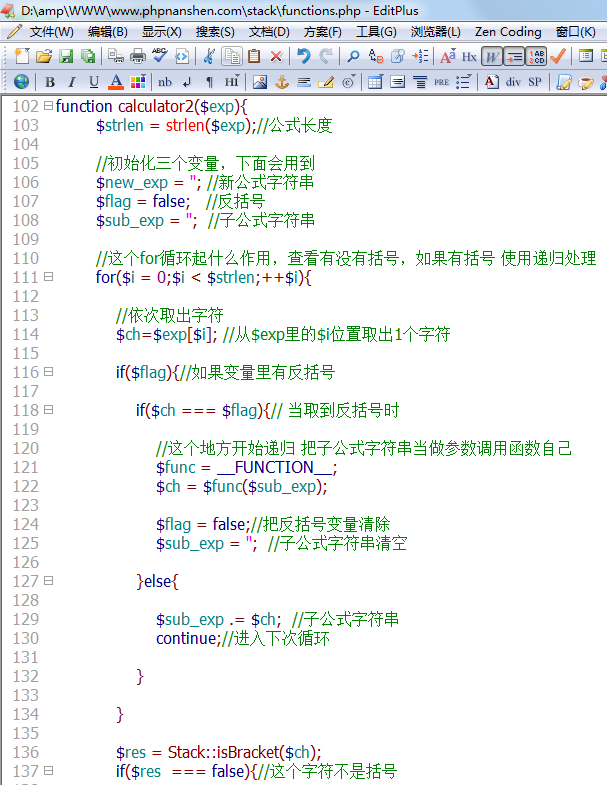This screenshot has width=607, height=785.
Task: Click the Paste clipboard icon
Action: pos(254,56)
